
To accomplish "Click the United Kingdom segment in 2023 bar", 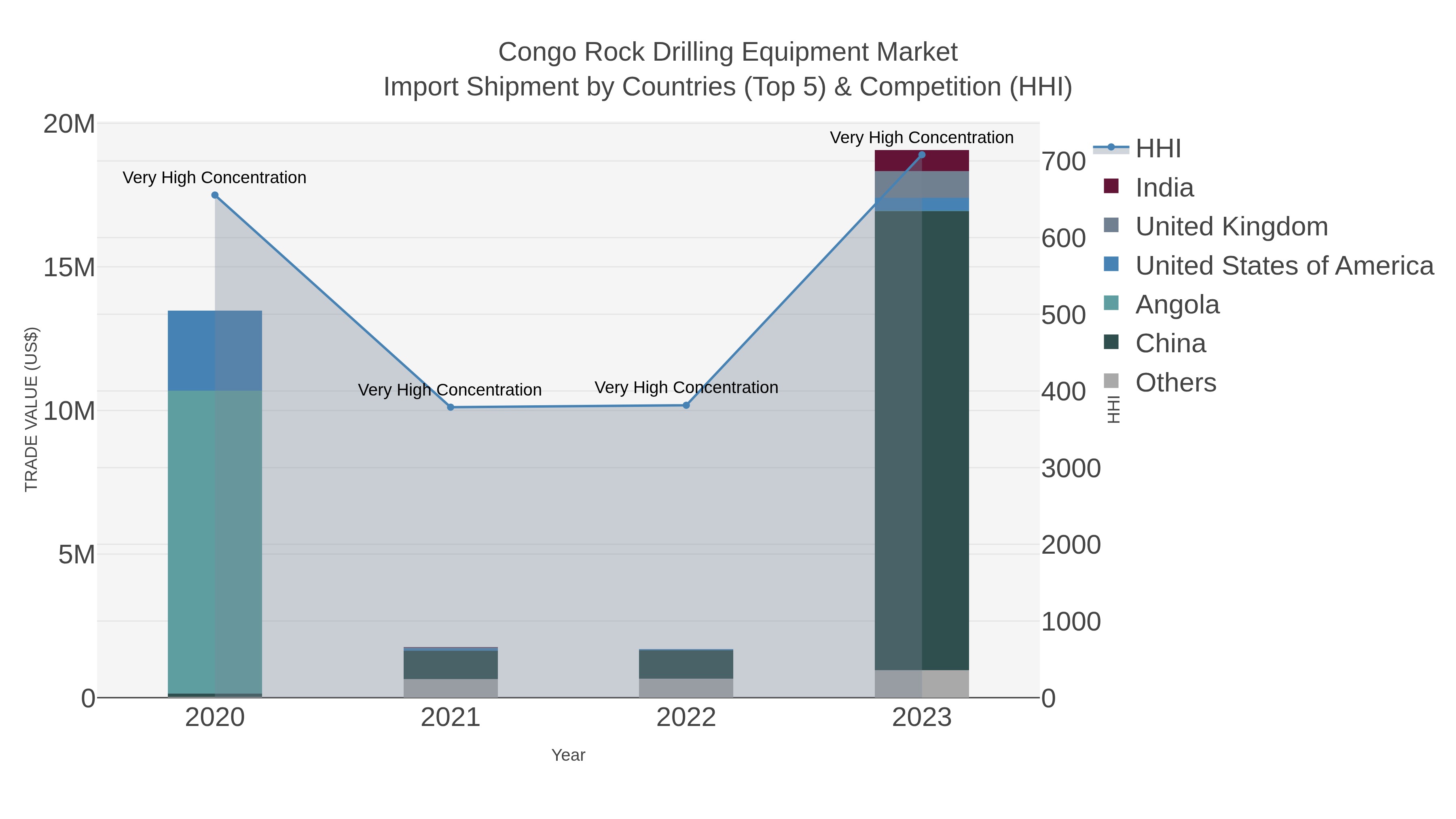I will point(922,184).
